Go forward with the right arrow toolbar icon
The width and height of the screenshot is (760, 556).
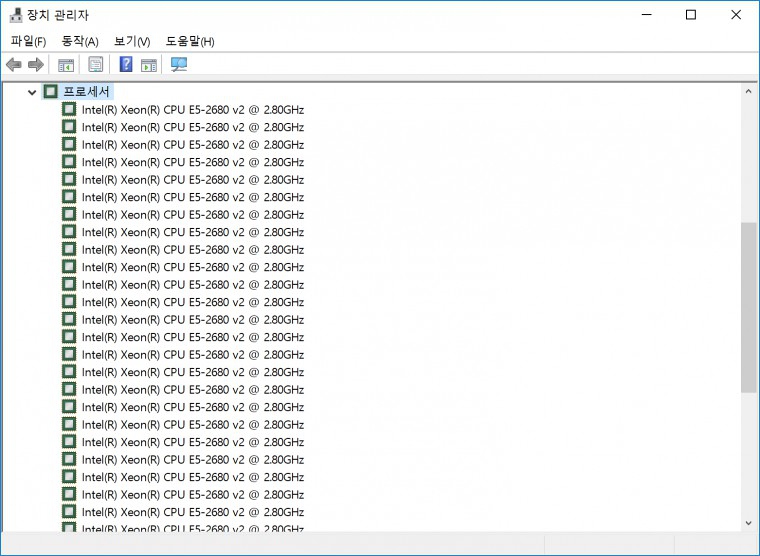pos(36,64)
